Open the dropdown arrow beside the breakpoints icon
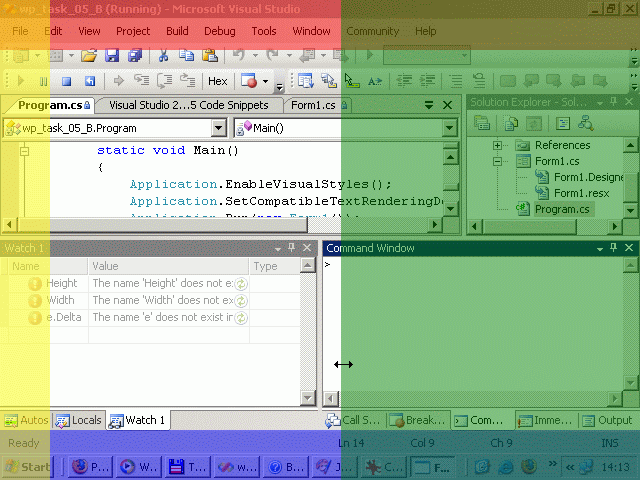This screenshot has height=480, width=640. click(265, 81)
